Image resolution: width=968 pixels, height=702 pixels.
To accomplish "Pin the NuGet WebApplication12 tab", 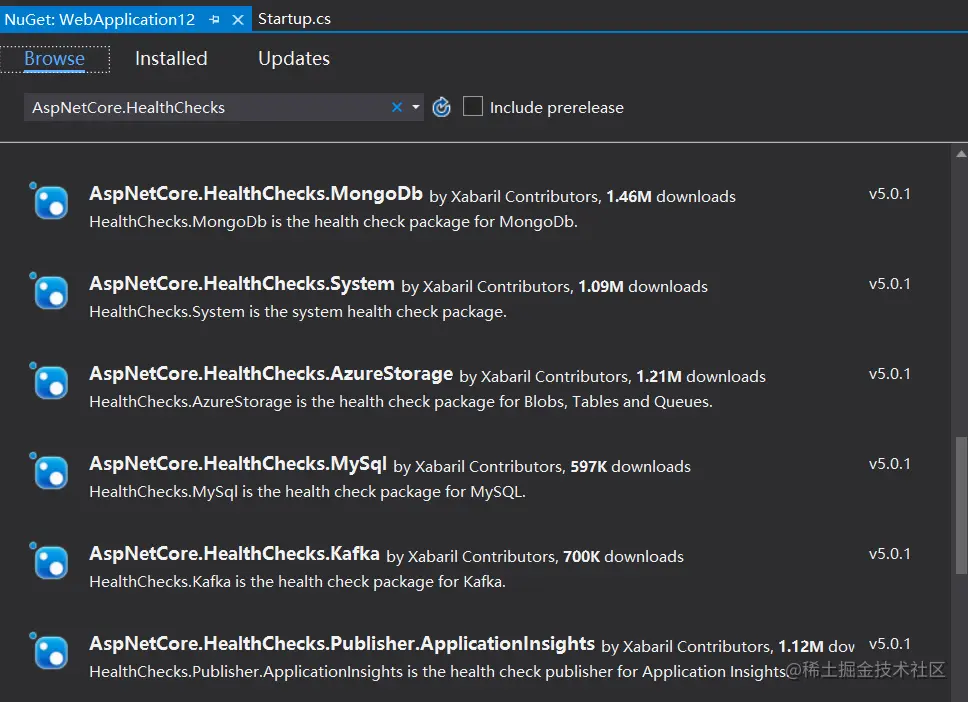I will pyautogui.click(x=214, y=20).
